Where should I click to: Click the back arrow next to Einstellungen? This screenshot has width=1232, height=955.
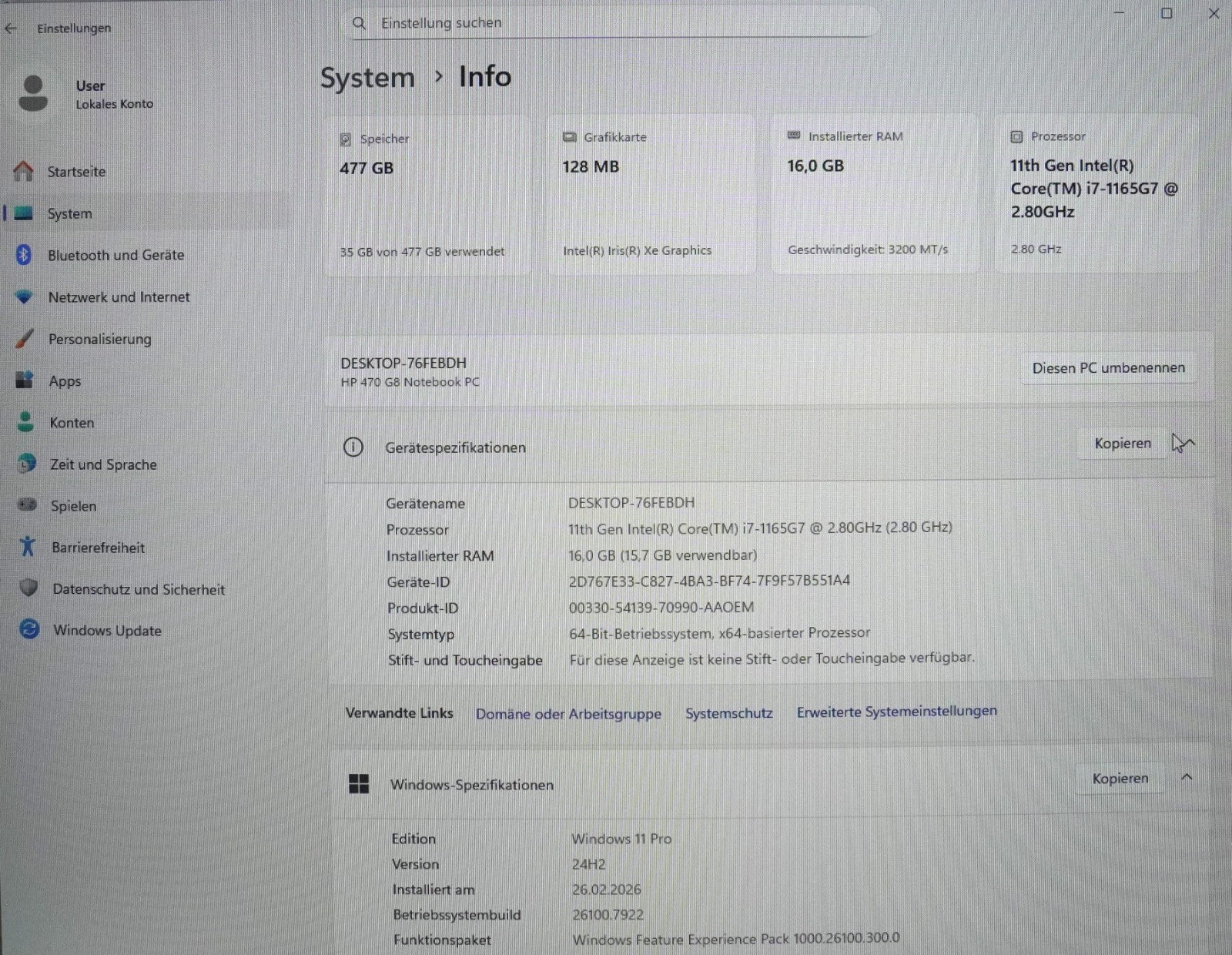[x=10, y=28]
